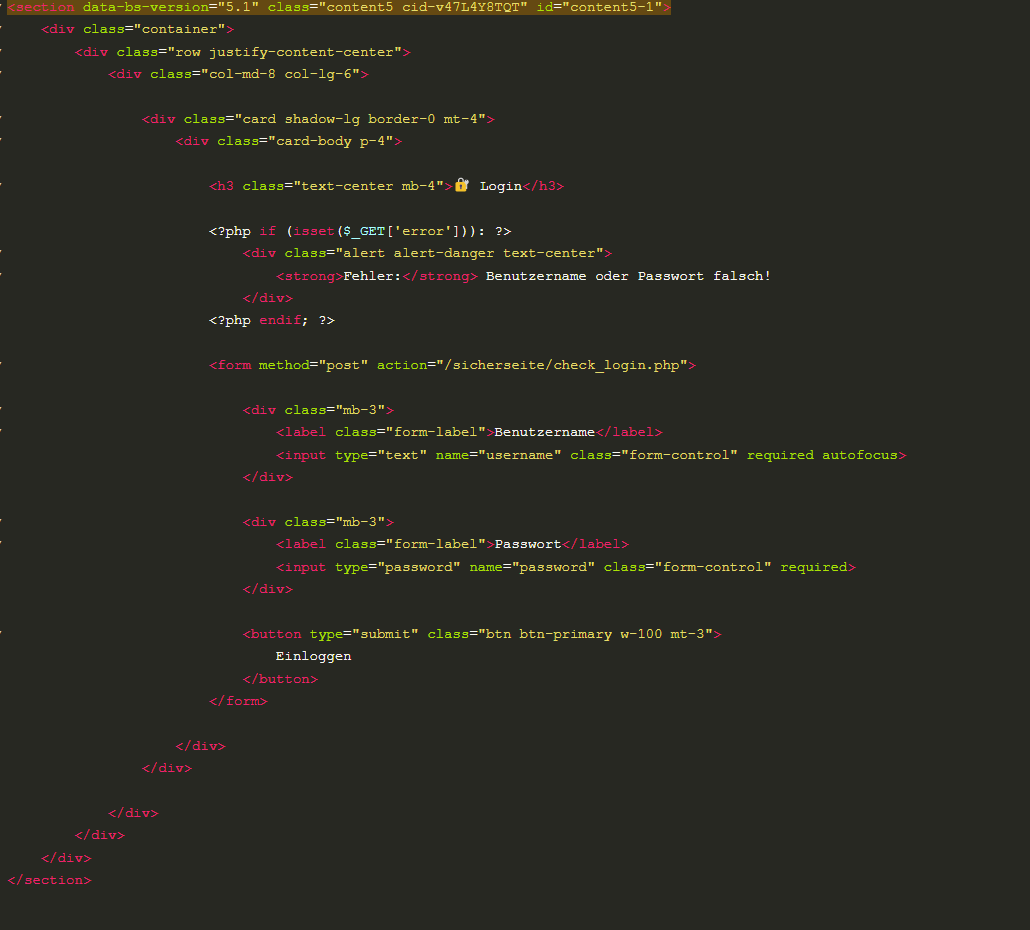The width and height of the screenshot is (1030, 930).
Task: Collapse the fold marker on the form line
Action: pyautogui.click(x=1, y=365)
